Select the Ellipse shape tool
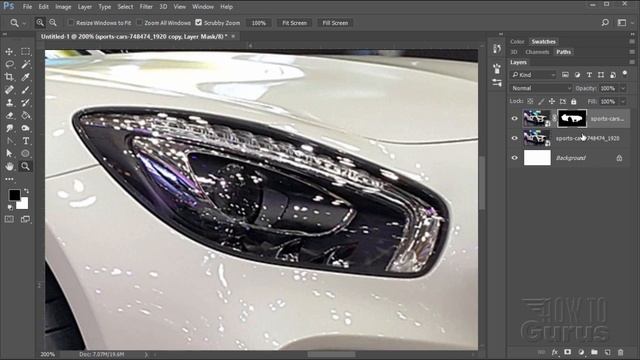This screenshot has height=360, width=640. [x=25, y=153]
